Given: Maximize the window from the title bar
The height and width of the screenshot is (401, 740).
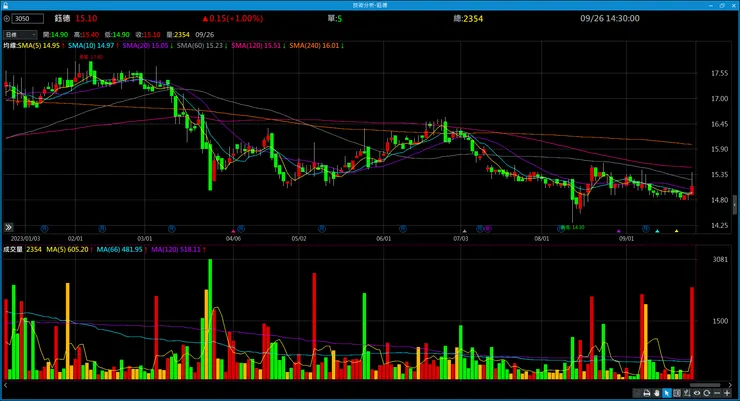Looking at the screenshot, I should 722,5.
